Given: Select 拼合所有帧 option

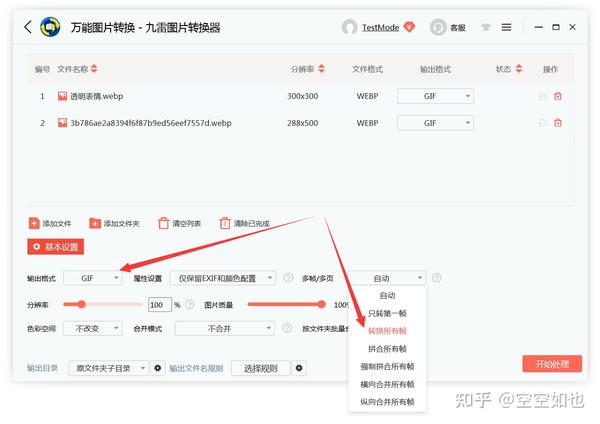Looking at the screenshot, I should pyautogui.click(x=387, y=349).
